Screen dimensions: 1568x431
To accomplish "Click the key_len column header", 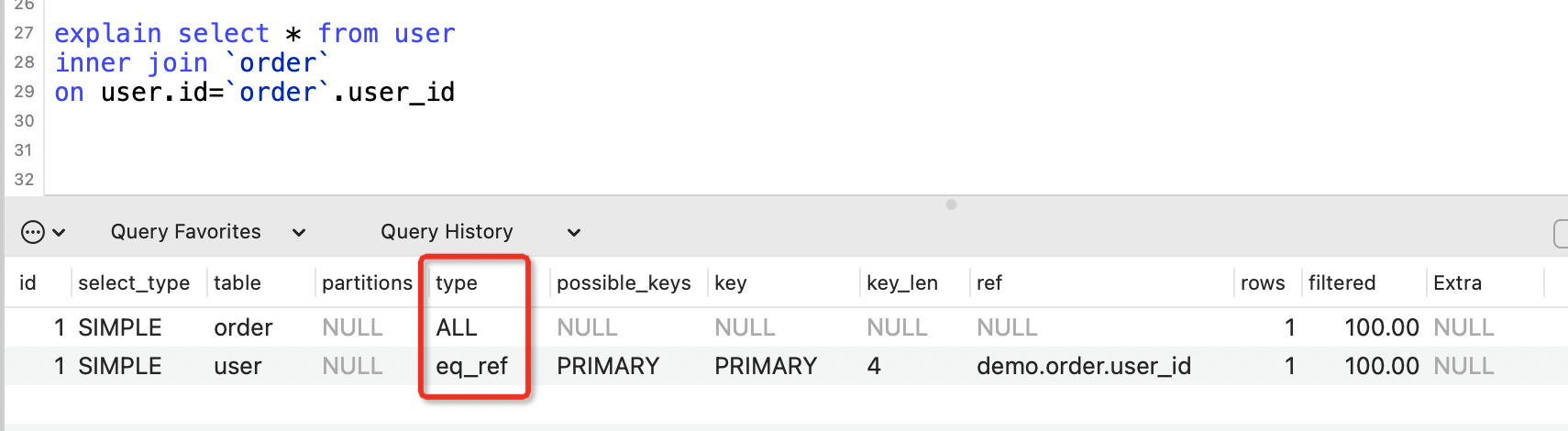I will 902,282.
